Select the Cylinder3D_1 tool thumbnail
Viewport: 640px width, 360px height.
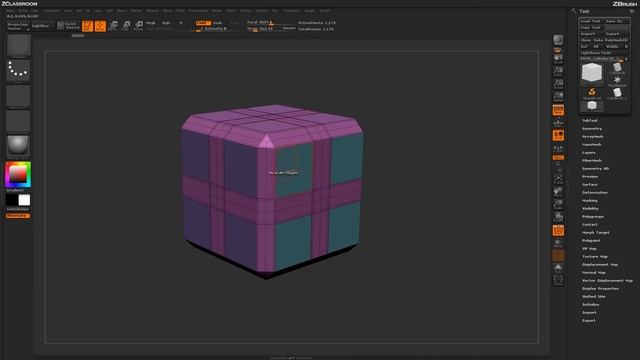point(617,94)
